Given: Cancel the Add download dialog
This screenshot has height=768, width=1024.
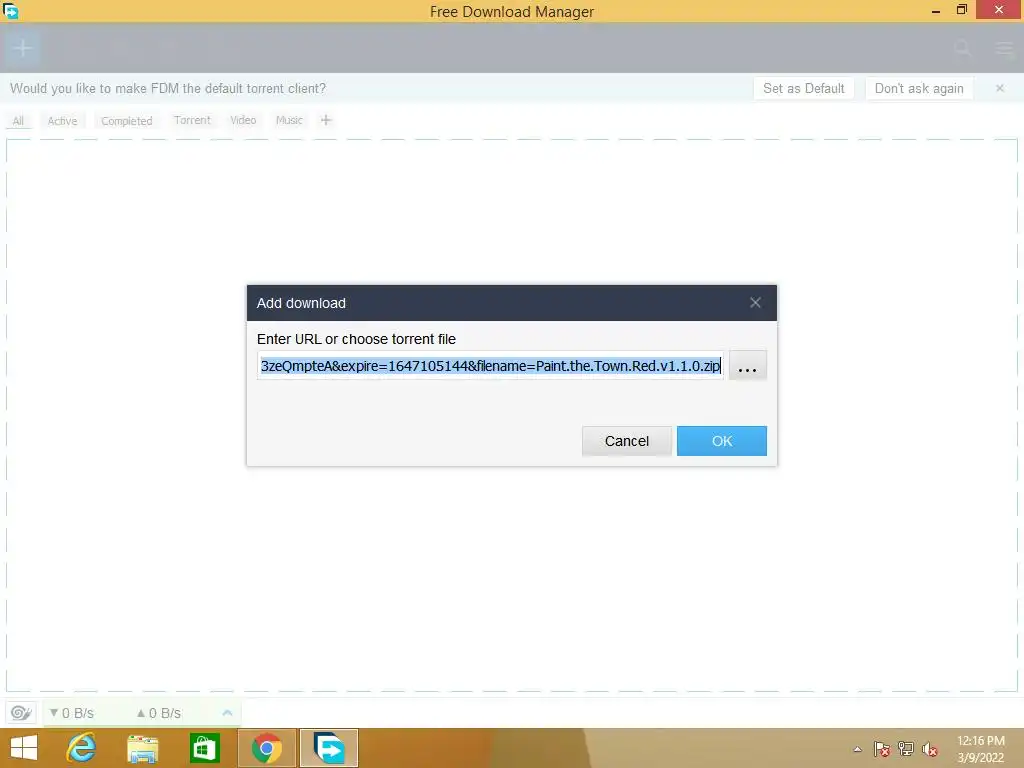Looking at the screenshot, I should pyautogui.click(x=626, y=441).
